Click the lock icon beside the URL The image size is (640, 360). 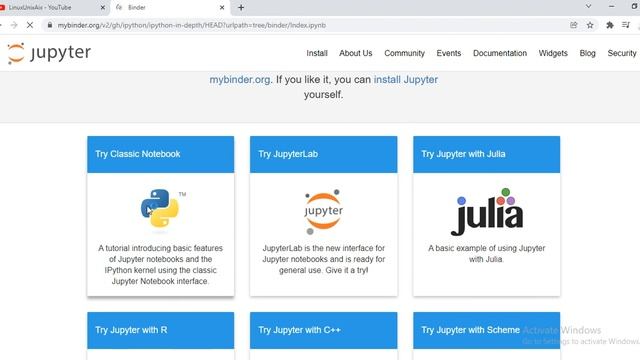(x=50, y=25)
